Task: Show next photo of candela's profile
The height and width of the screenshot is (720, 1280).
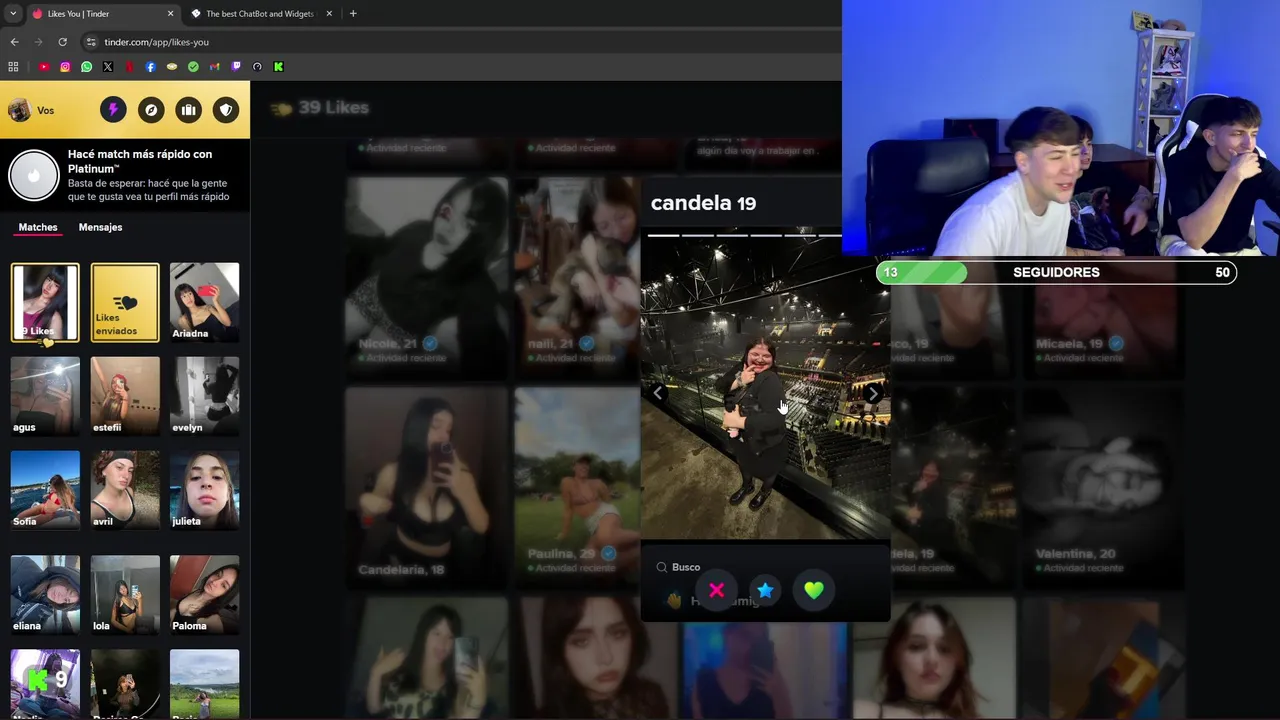Action: click(874, 393)
